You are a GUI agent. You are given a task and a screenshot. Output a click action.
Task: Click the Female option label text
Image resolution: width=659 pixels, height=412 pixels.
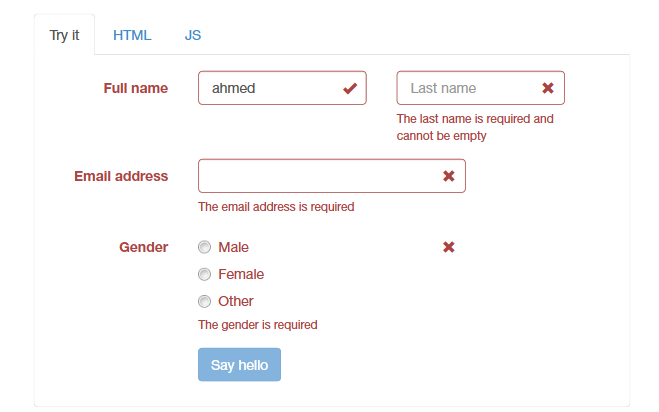[x=241, y=274]
